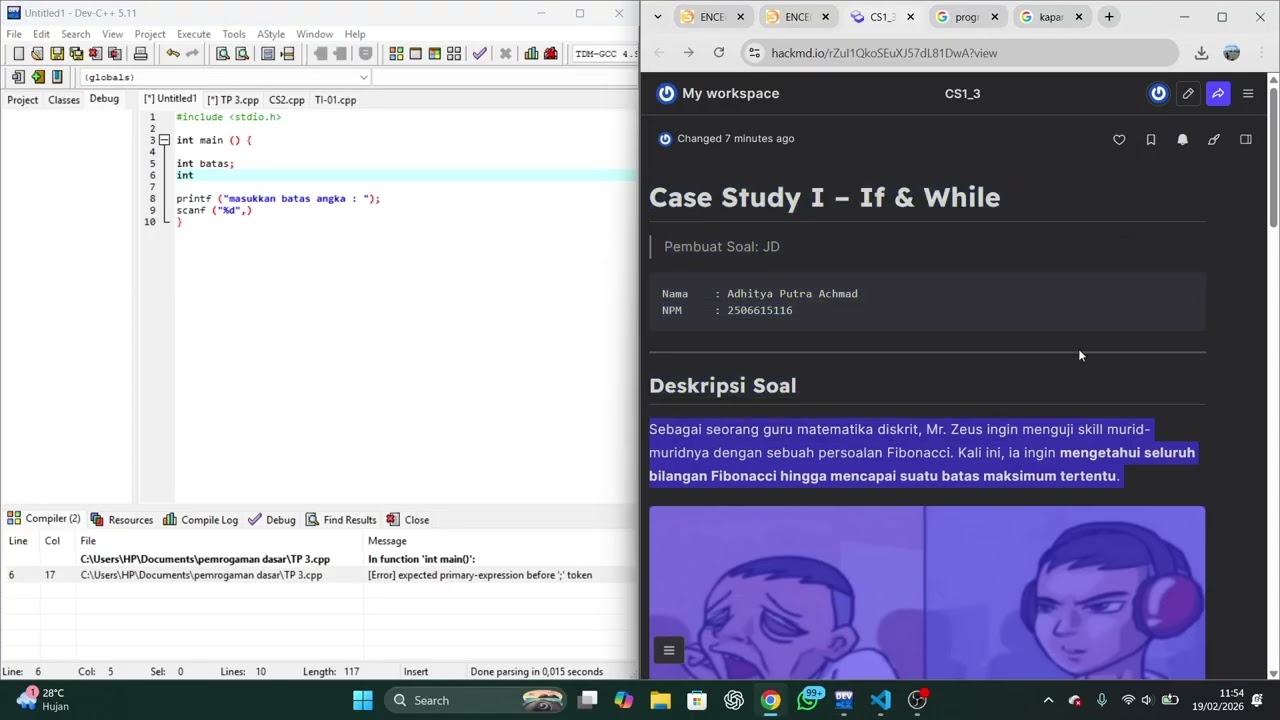The image size is (1280, 720).
Task: Switch to the 'kapan' Google tab
Action: point(1051,17)
